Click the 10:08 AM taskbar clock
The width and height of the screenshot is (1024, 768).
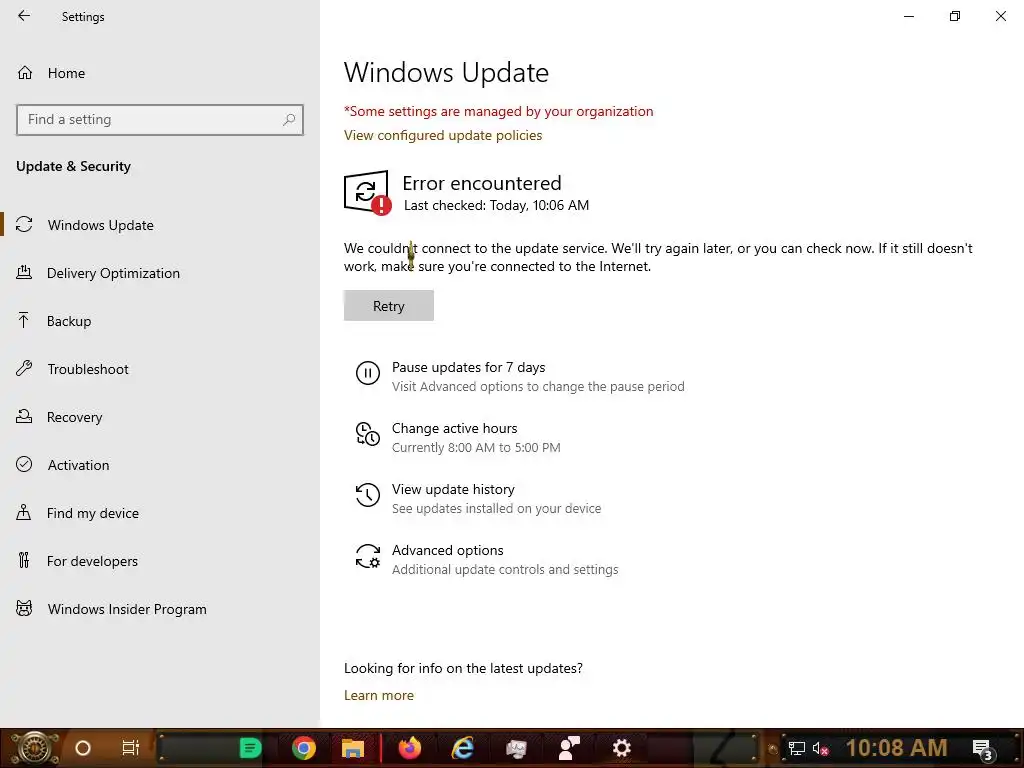896,748
